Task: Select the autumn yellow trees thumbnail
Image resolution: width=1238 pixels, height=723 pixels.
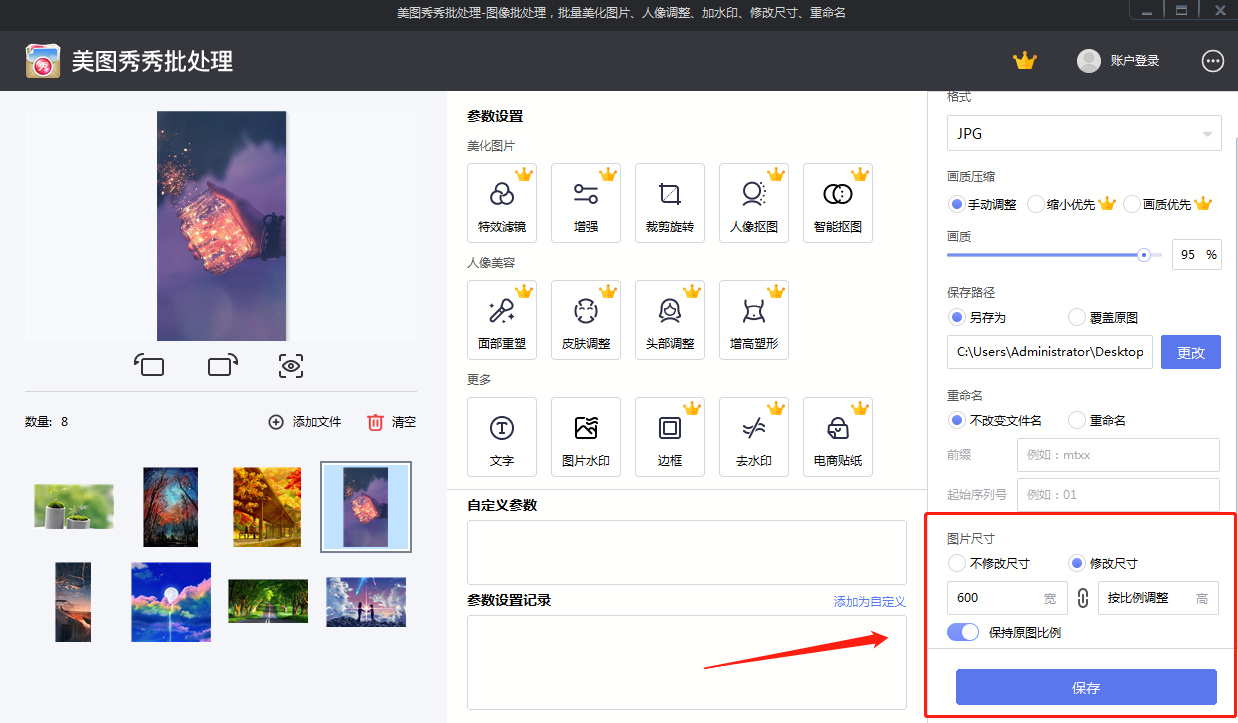Action: (x=267, y=506)
